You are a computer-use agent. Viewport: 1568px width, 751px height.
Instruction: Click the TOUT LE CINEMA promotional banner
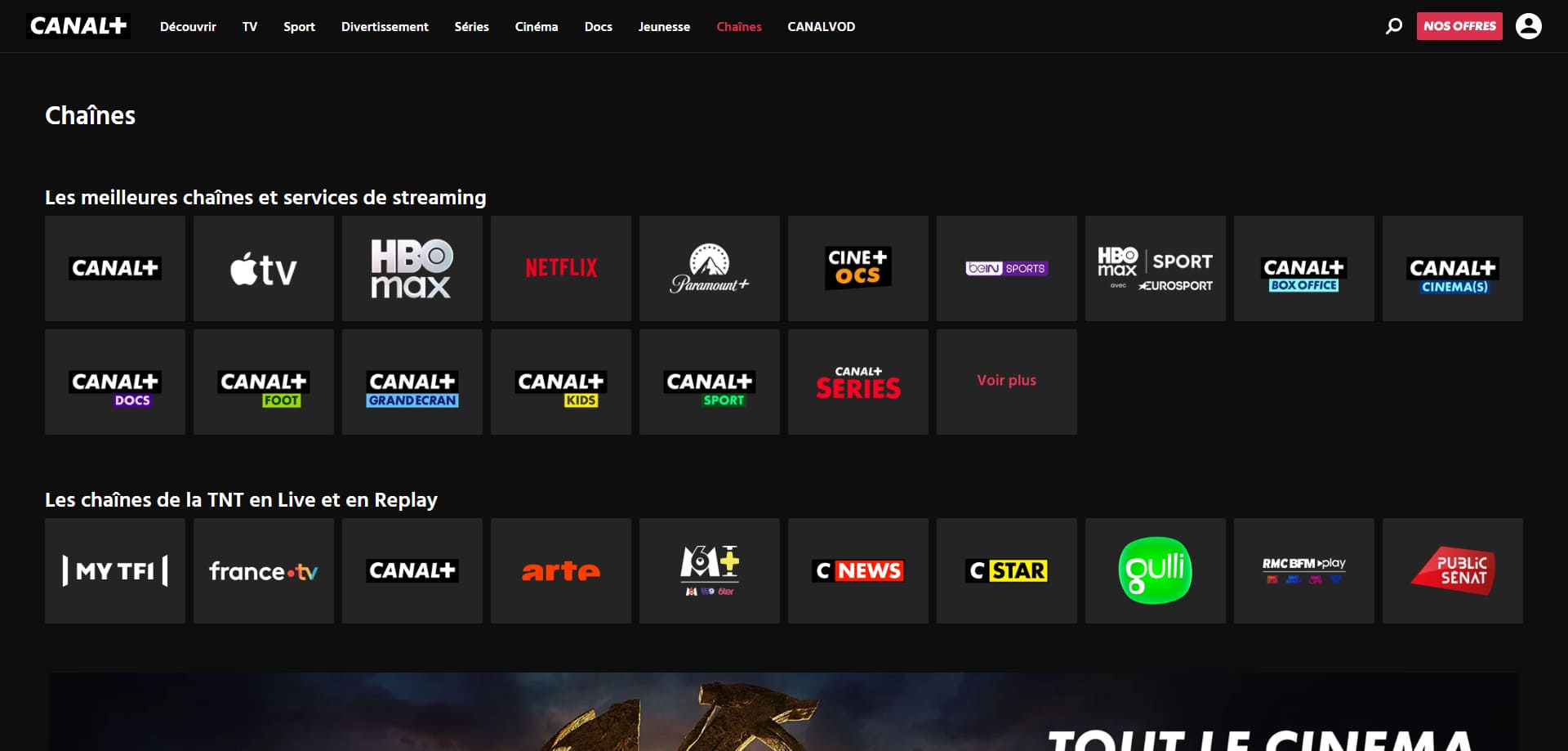[x=784, y=712]
